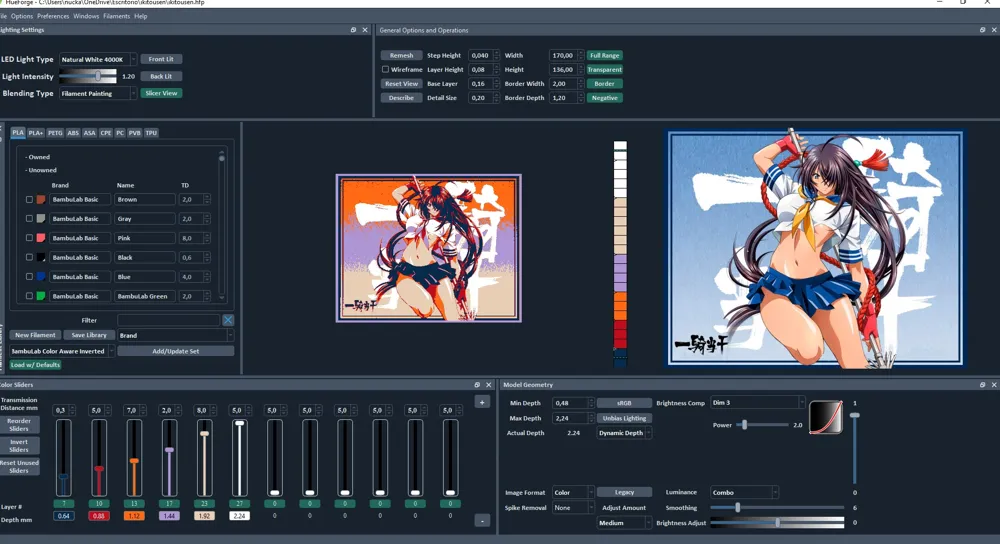This screenshot has height=544, width=1000.
Task: Open the Help menu
Action: 140,16
